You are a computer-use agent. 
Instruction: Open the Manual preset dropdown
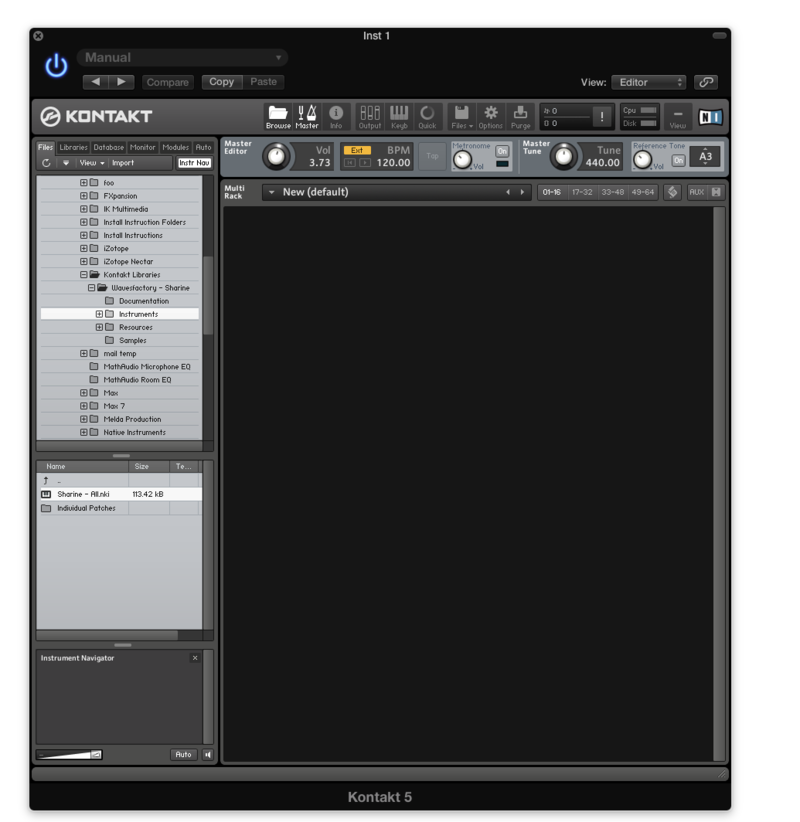(182, 58)
